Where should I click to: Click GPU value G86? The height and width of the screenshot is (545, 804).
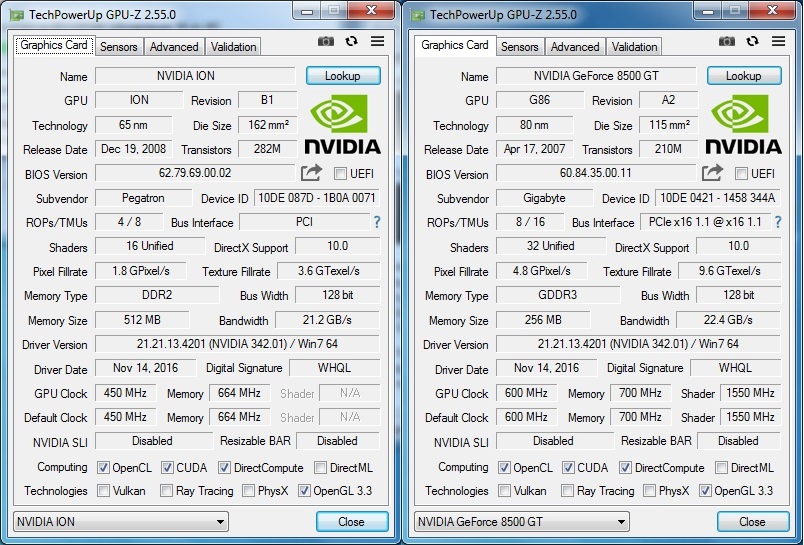point(540,99)
